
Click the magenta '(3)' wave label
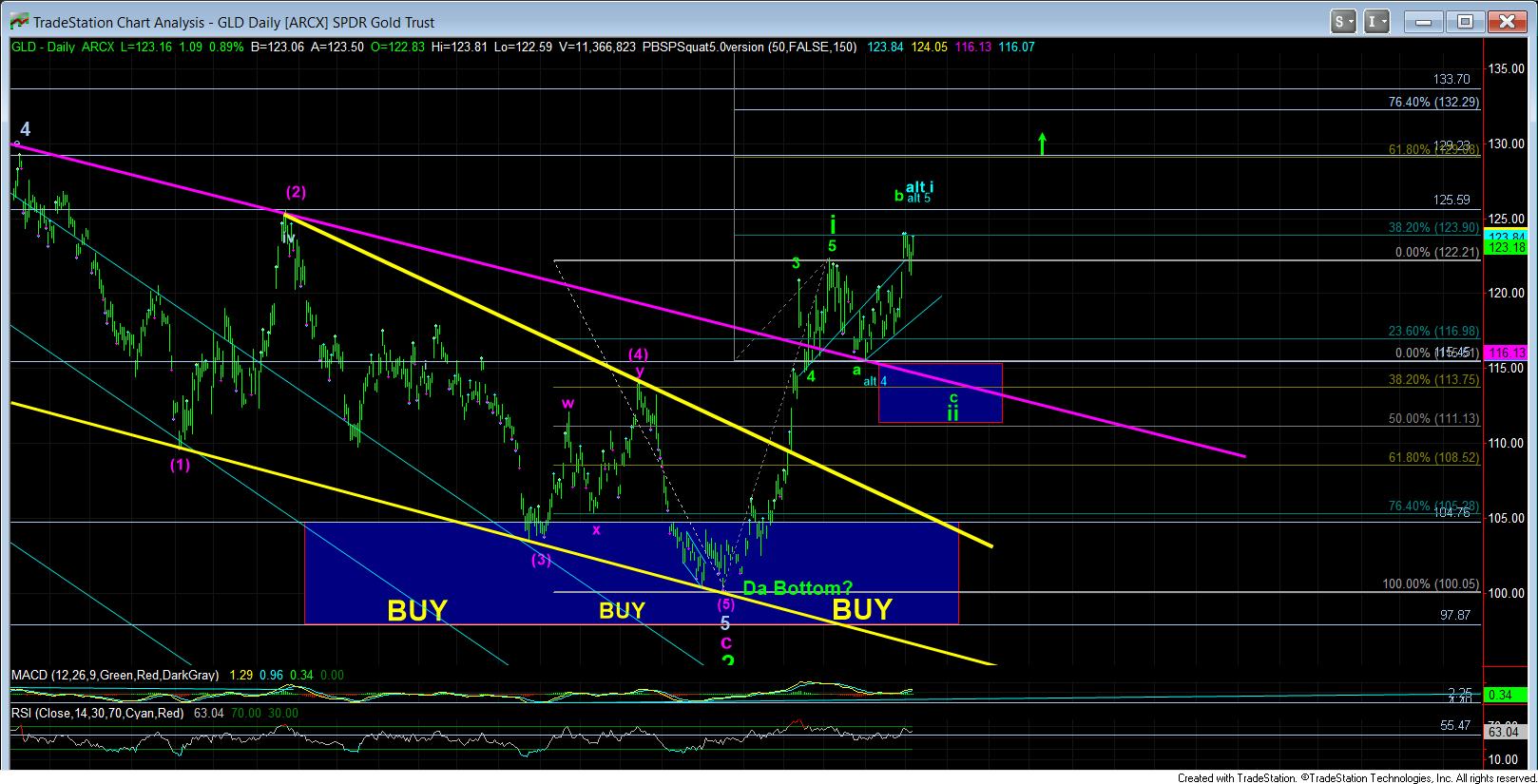tap(541, 560)
